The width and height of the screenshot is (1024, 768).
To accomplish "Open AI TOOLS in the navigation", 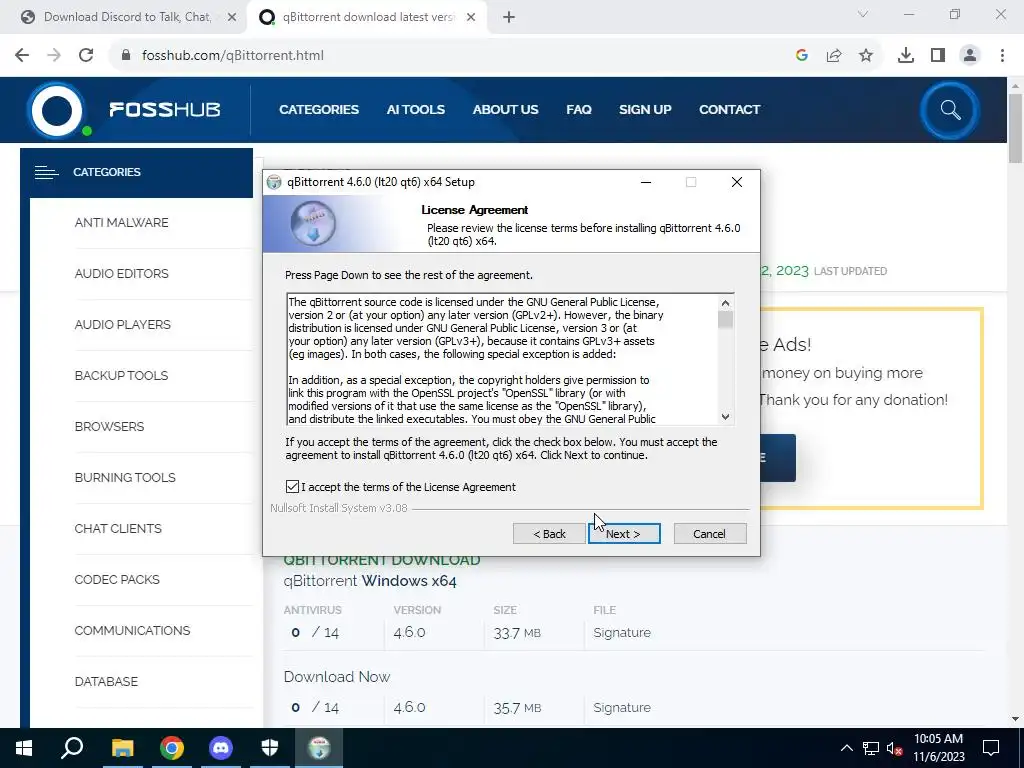I will click(x=415, y=110).
